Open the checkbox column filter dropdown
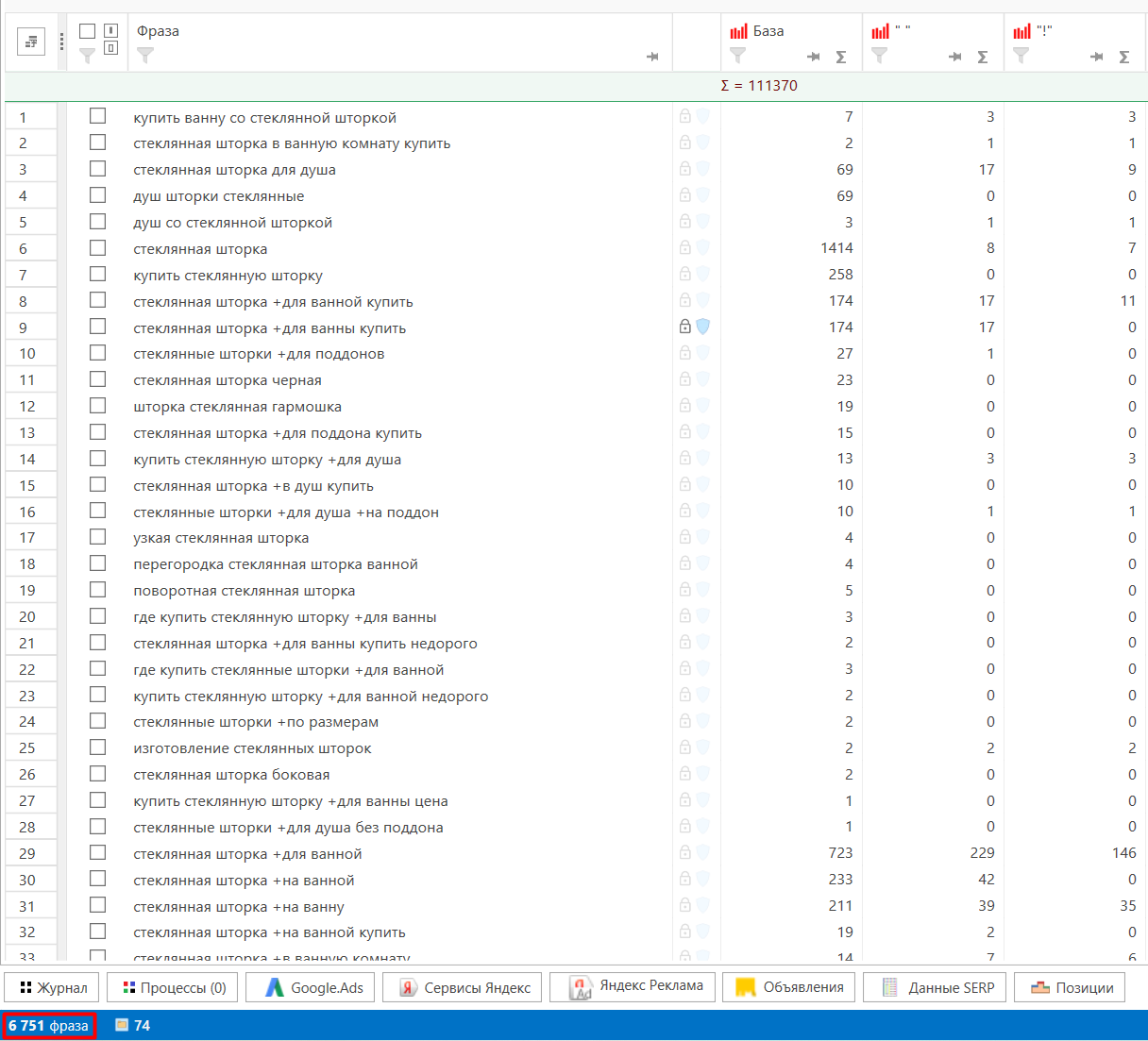 coord(87,57)
